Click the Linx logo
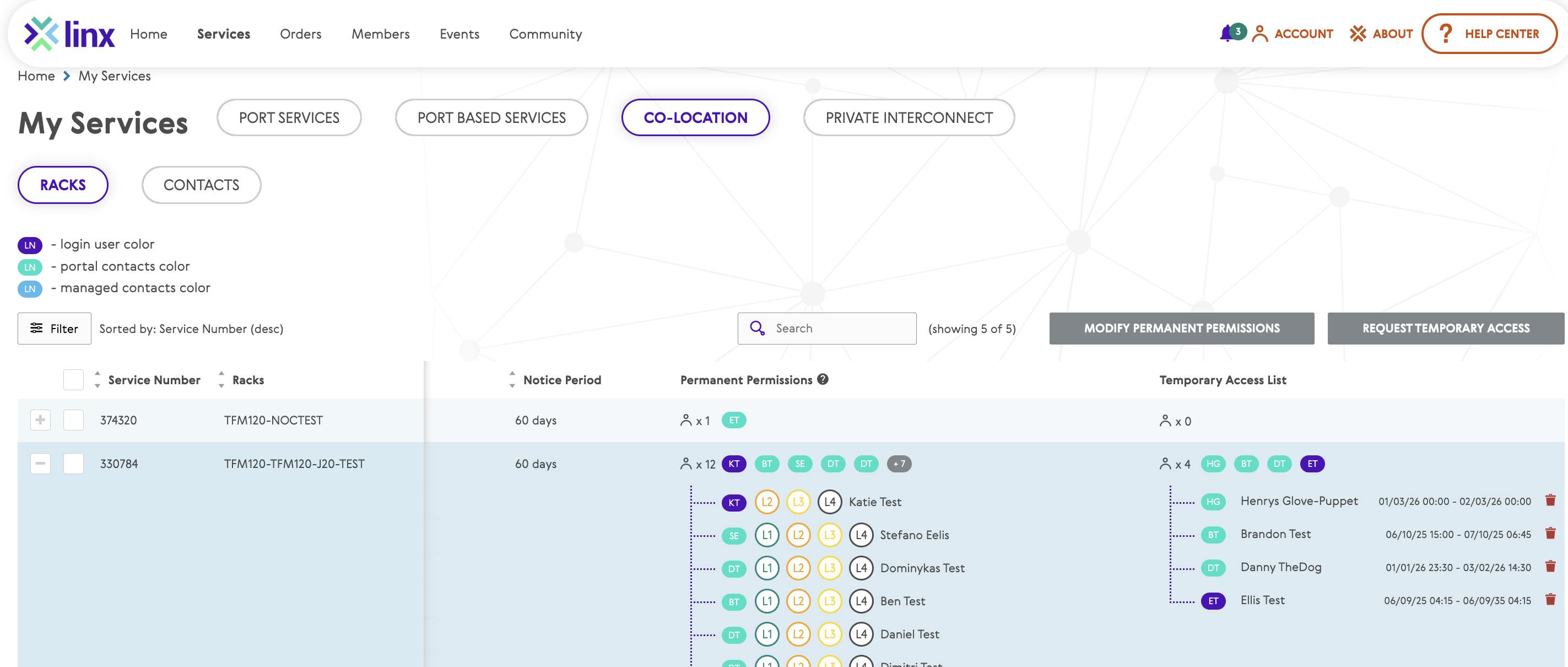Screen dimensions: 1568x667 69,34
